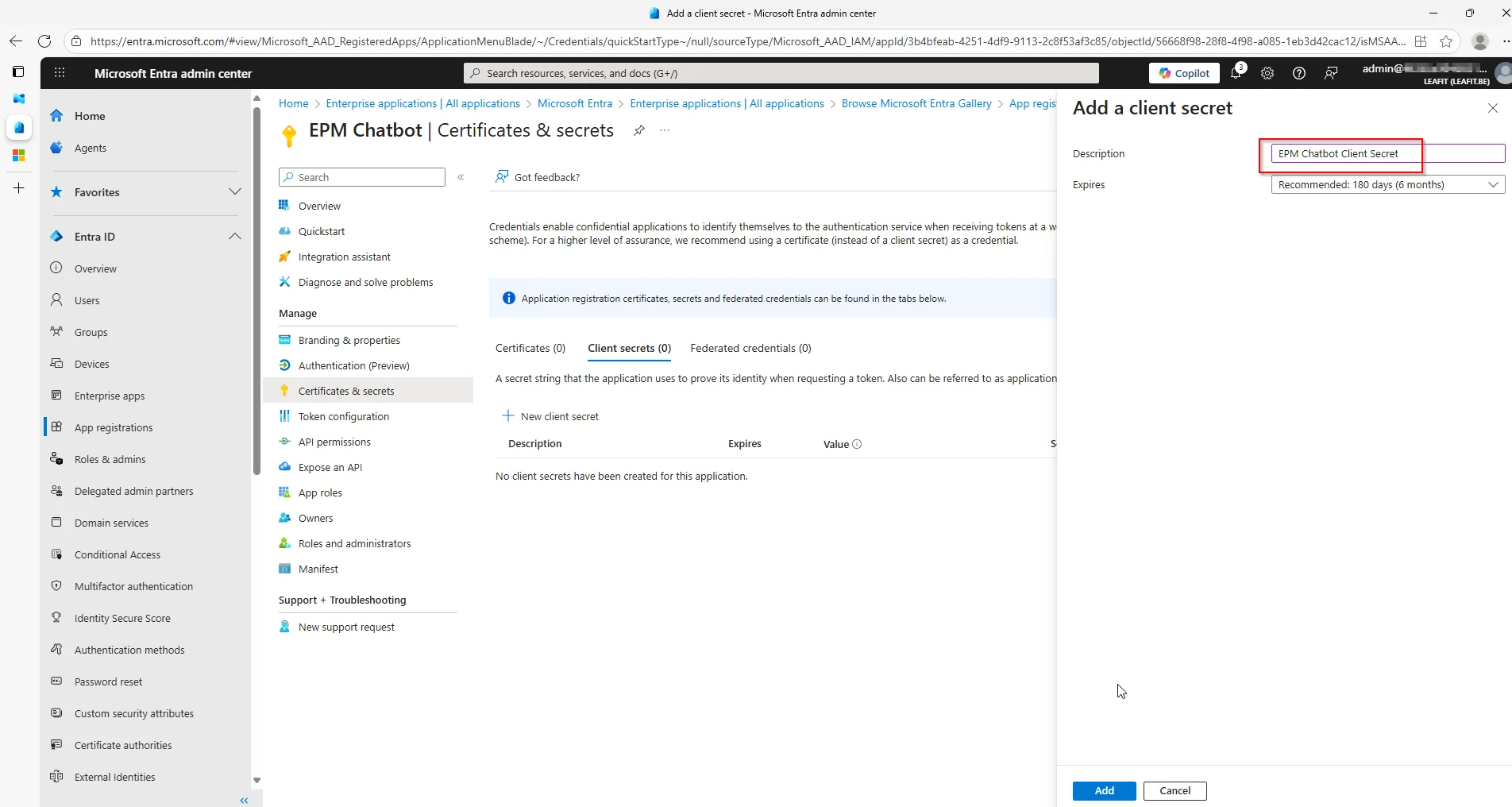Open External Identities in sidebar
The width and height of the screenshot is (1512, 807).
tap(114, 777)
